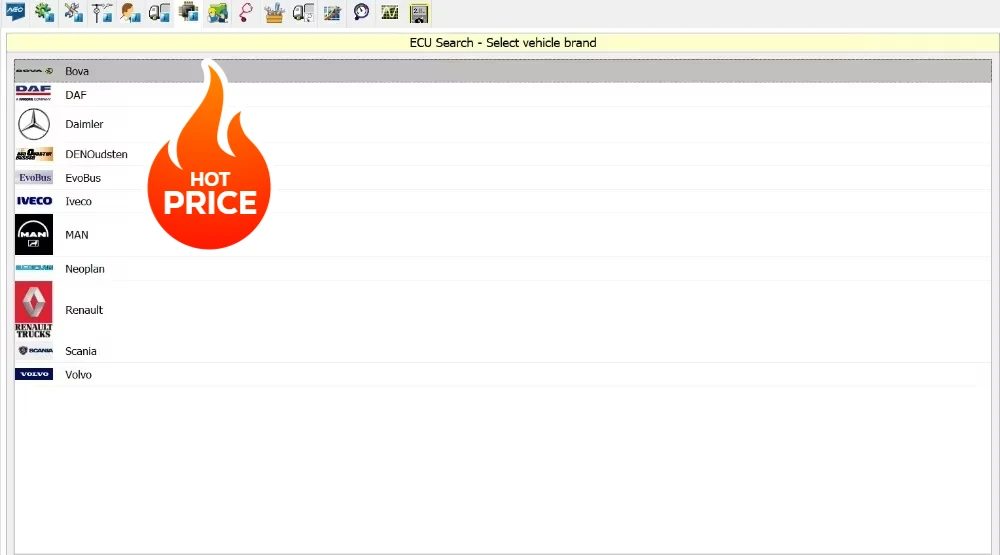Select Scania in the brand list

503,351
